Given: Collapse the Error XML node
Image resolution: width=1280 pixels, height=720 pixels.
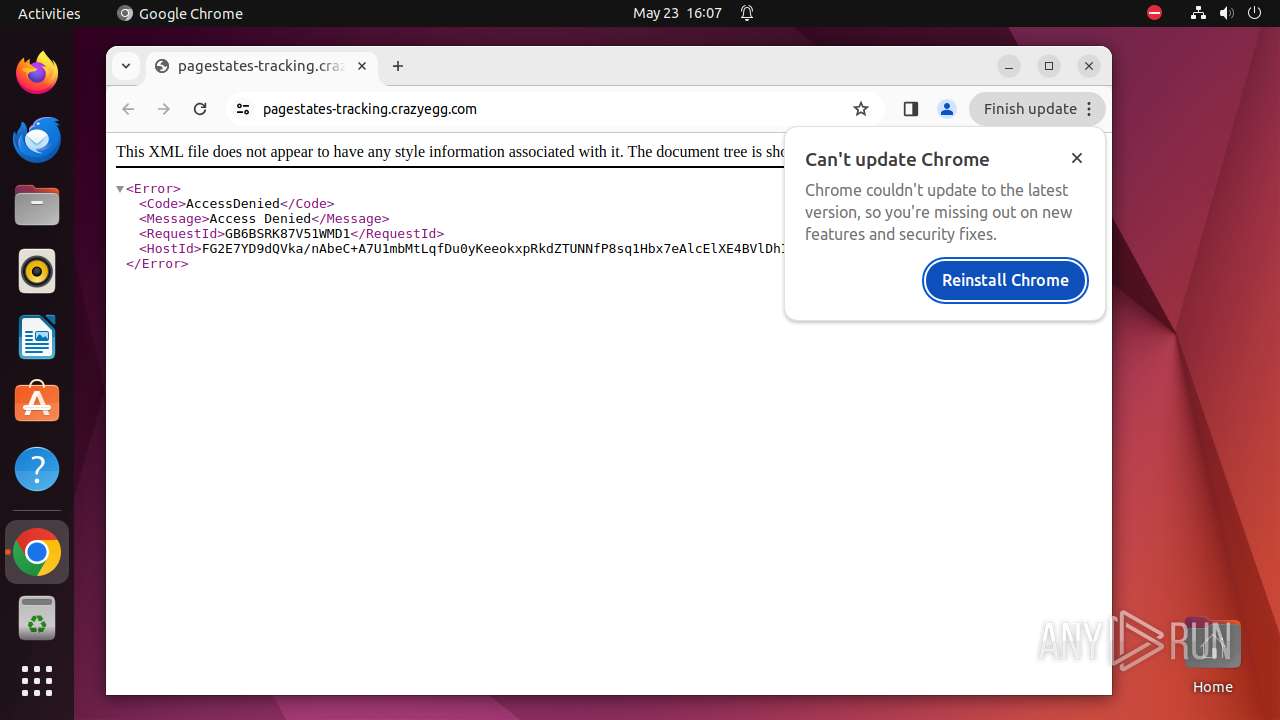Looking at the screenshot, I should 120,189.
